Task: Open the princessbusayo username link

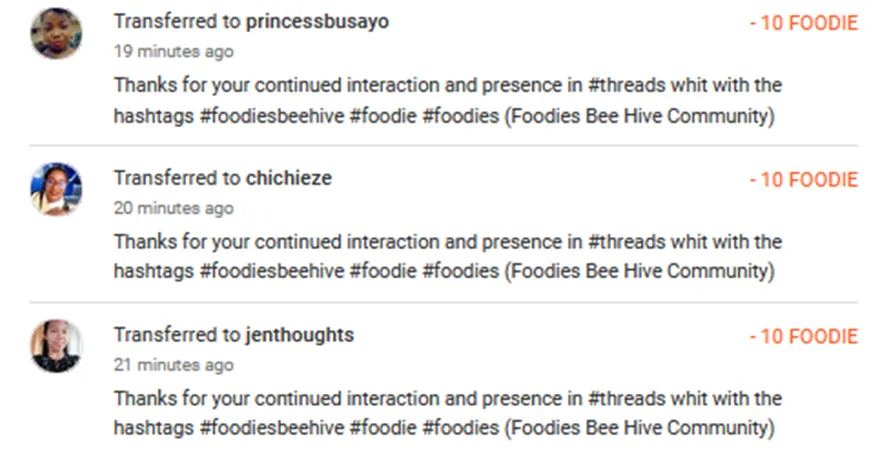Action: pyautogui.click(x=317, y=22)
